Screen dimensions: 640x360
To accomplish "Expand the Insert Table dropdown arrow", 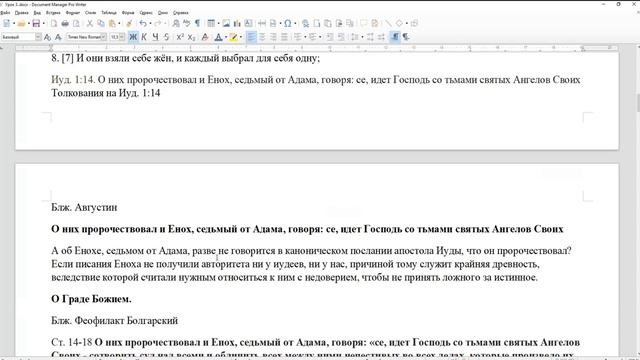I will click(218, 24).
